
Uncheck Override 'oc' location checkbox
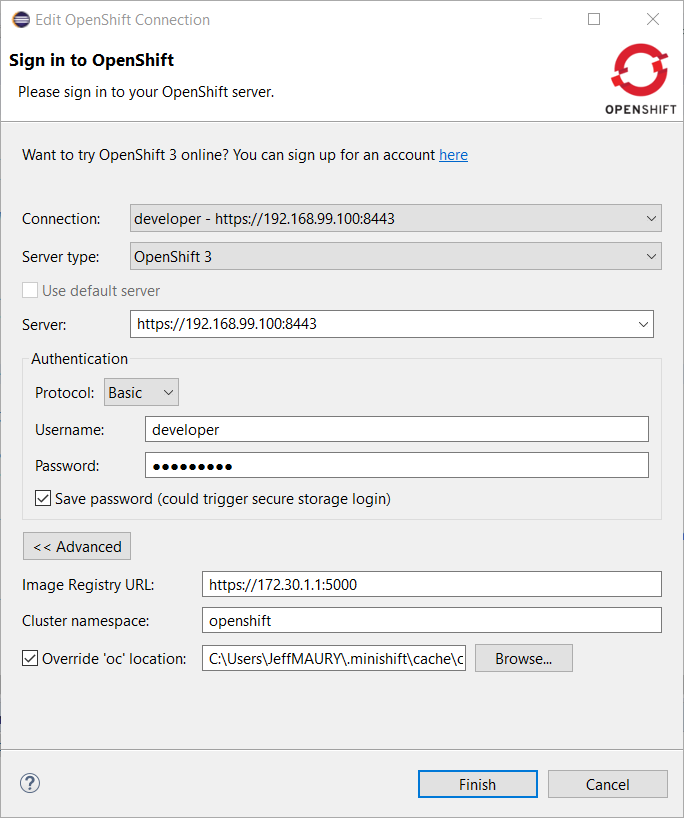point(30,658)
